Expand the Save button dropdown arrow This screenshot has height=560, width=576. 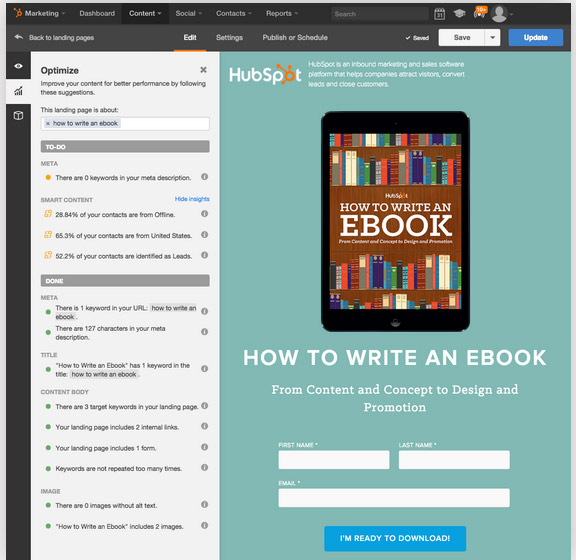coord(492,37)
